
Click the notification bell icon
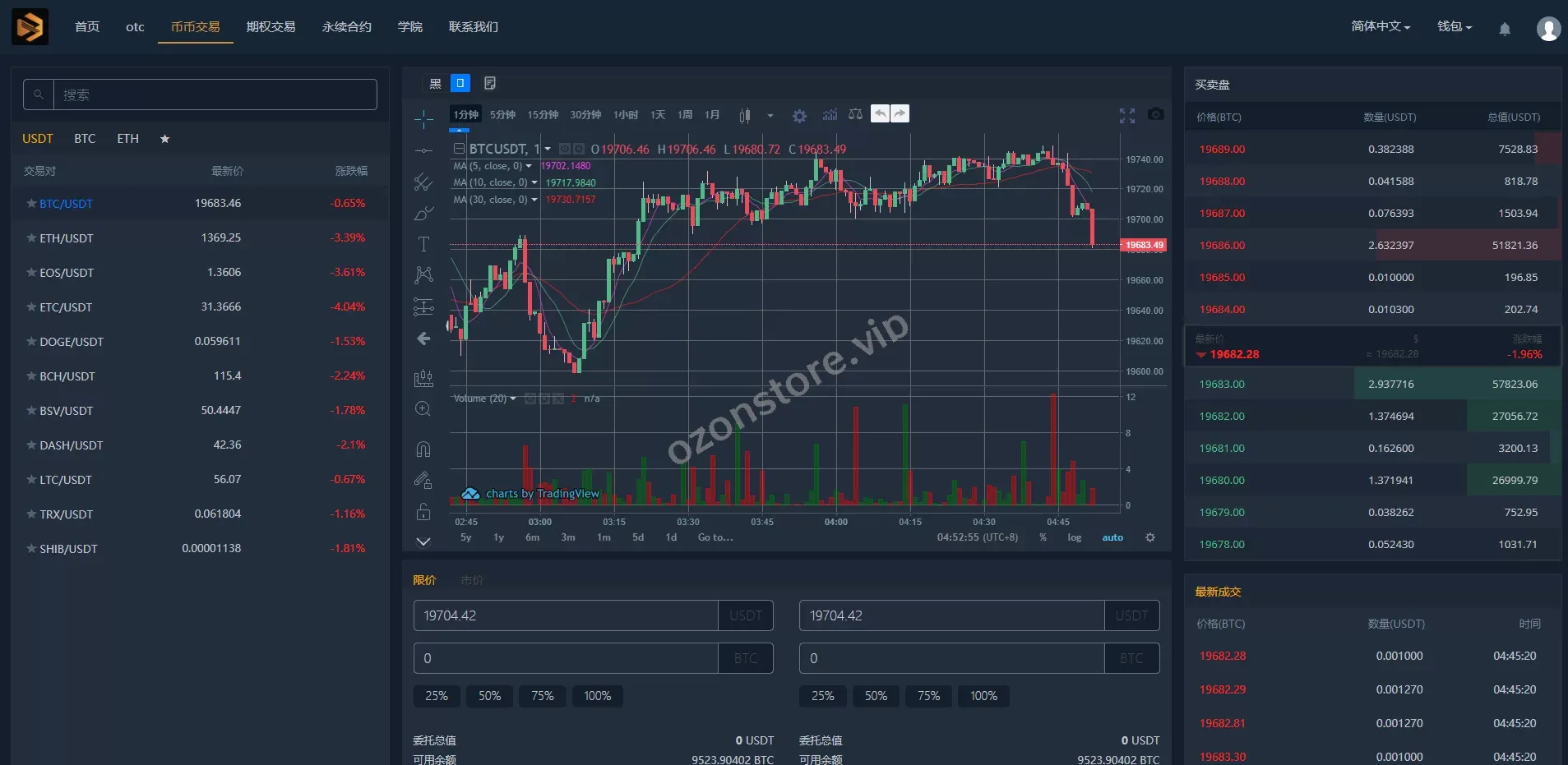click(1504, 29)
